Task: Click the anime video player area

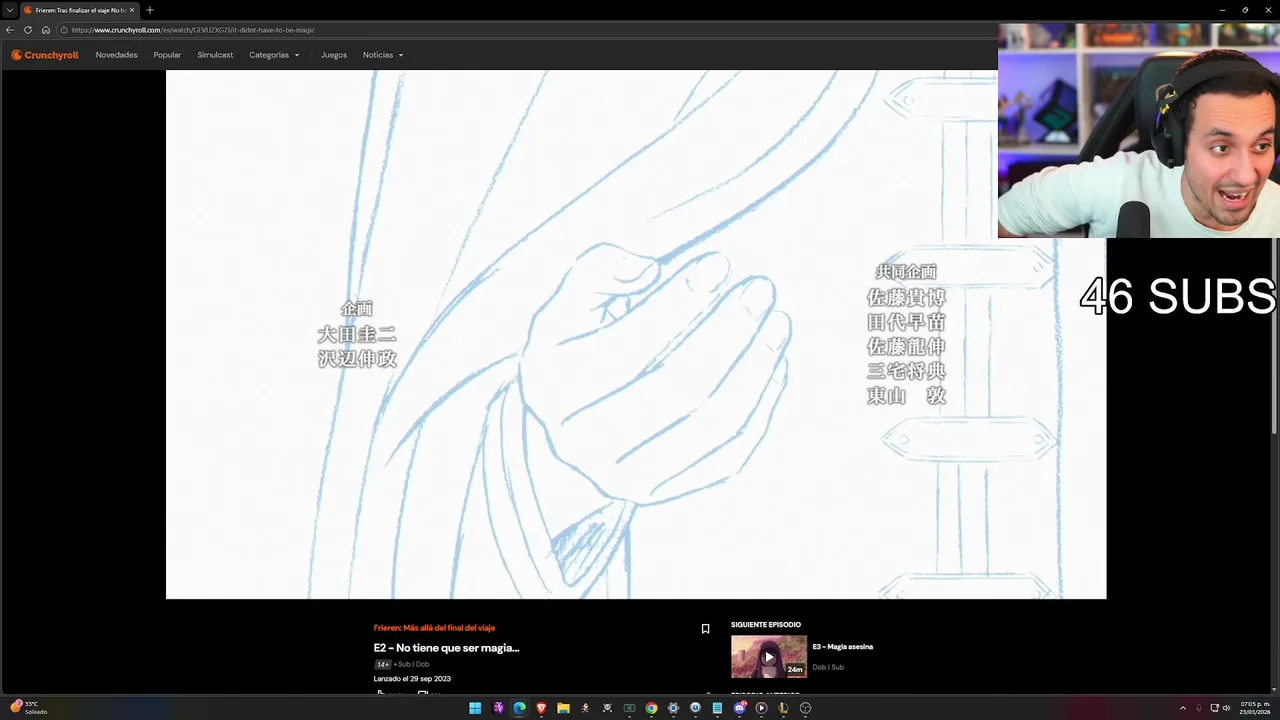Action: [636, 334]
